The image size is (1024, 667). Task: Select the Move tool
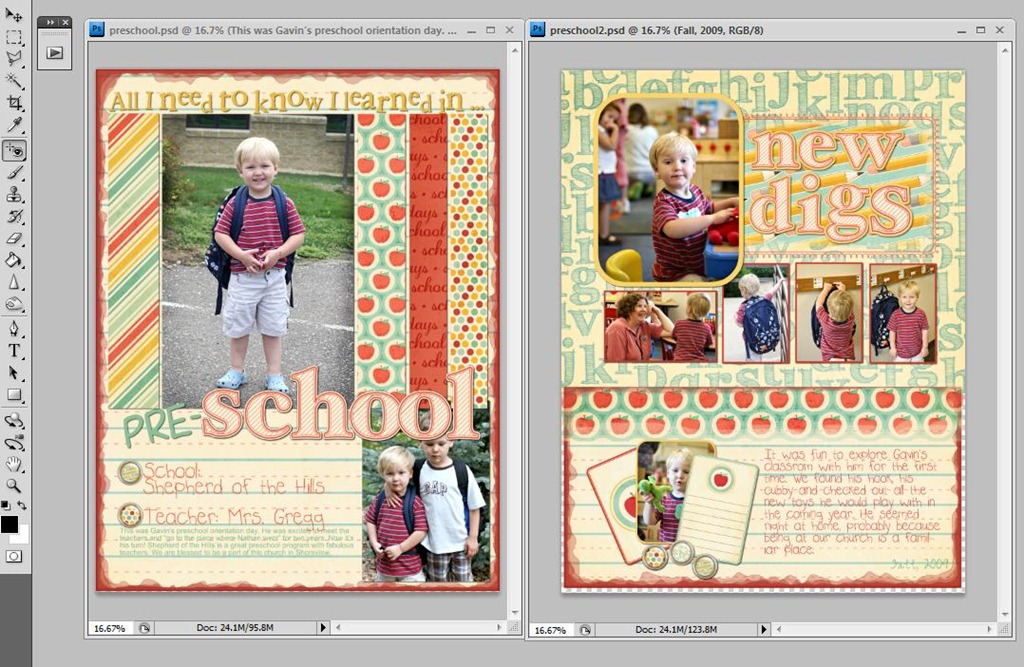tap(14, 14)
